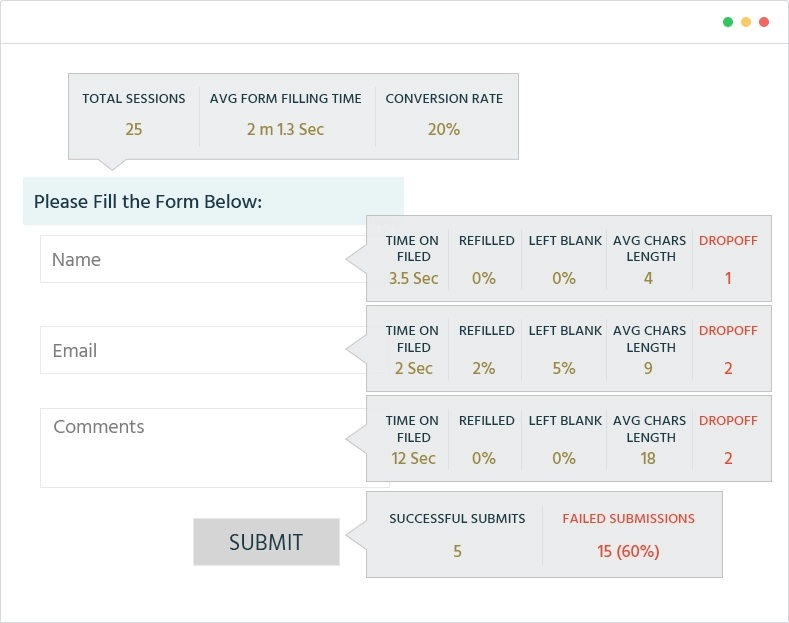
Task: Click the Successful Submits count of 5
Action: (457, 551)
